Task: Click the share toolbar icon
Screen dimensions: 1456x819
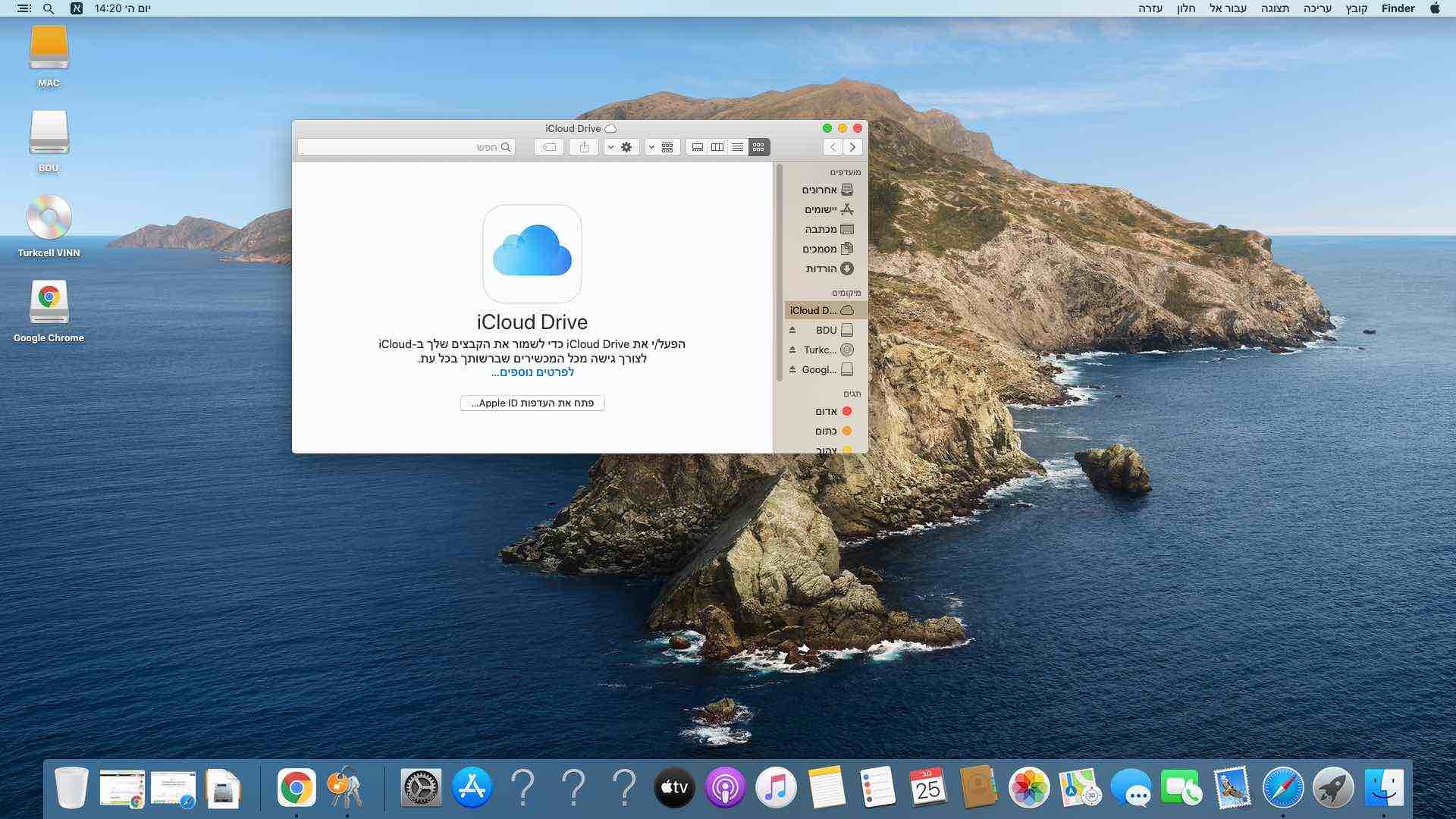Action: pos(584,147)
